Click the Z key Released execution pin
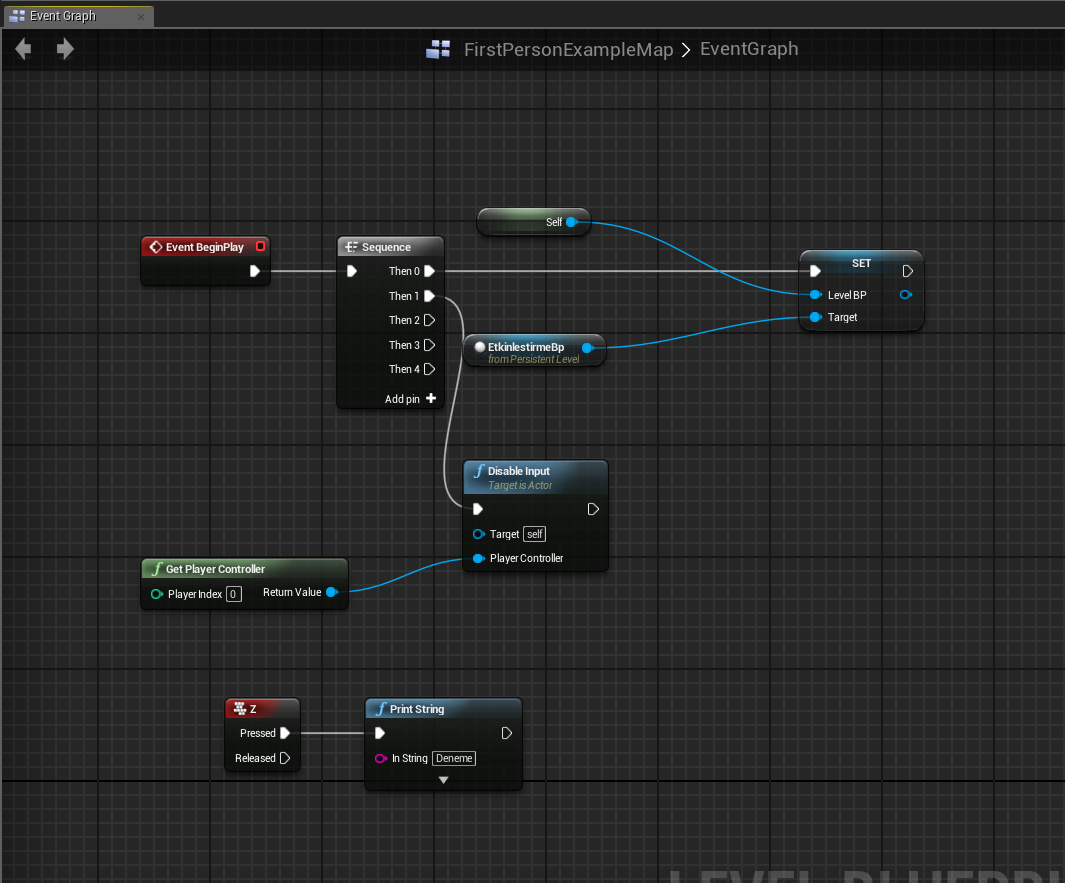The width and height of the screenshot is (1065, 883). (x=285, y=758)
